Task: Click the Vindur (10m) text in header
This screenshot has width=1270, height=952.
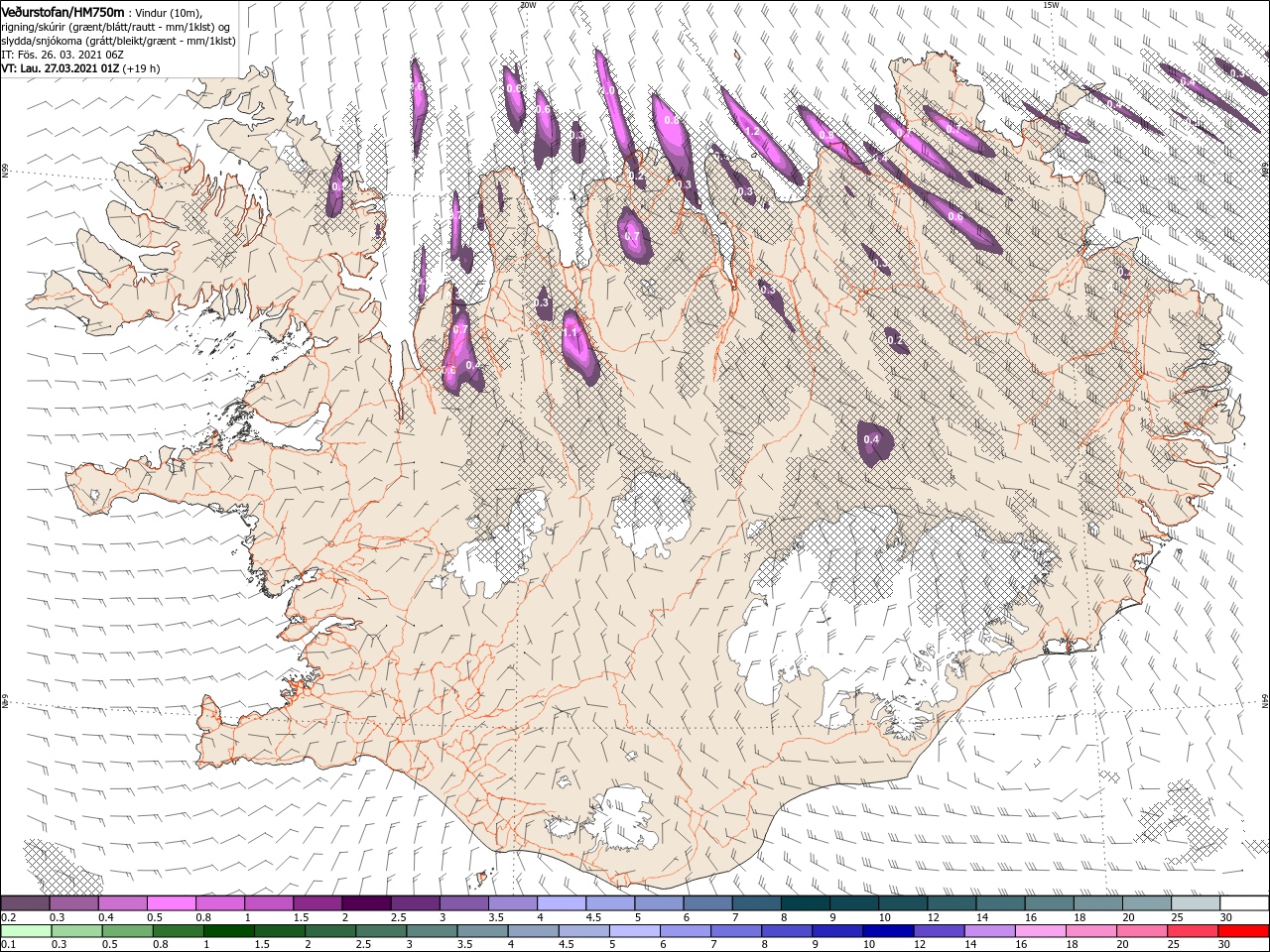Action: 168,13
